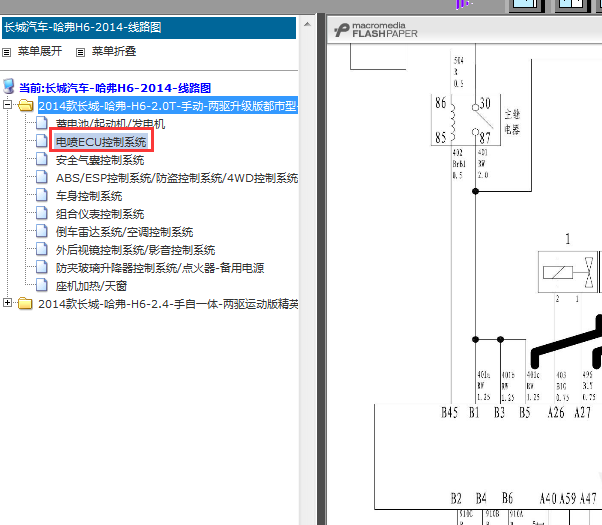Image resolution: width=602 pixels, height=525 pixels.
Task: Click the page icon beside ABS/ESP控制系统
Action: [41, 177]
